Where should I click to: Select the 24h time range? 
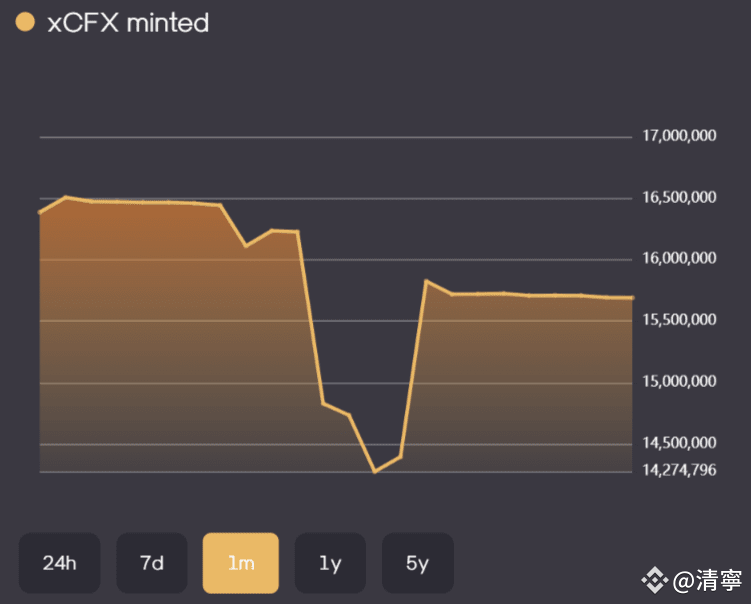60,563
